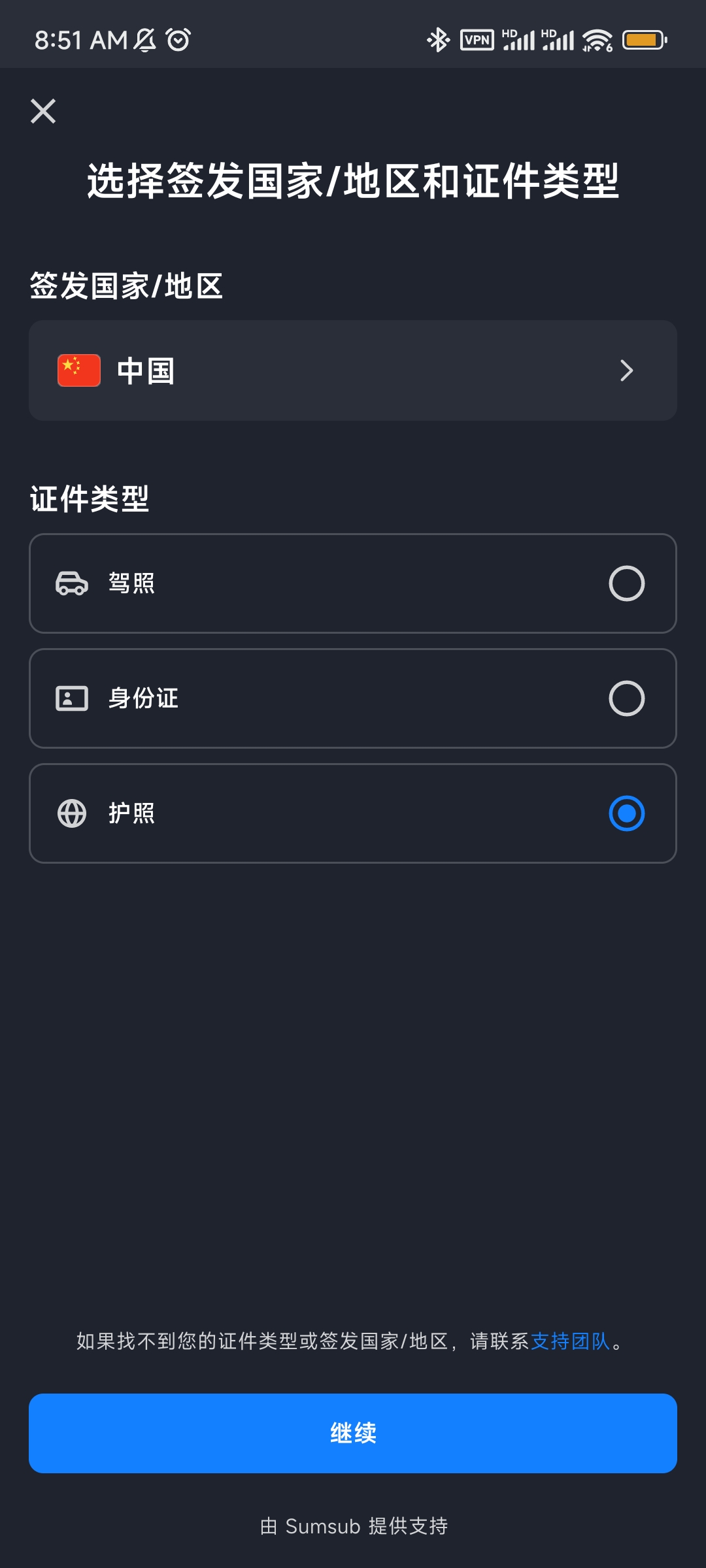Tap the 由 Sumsub 提供支持 footer text
The image size is (706, 1568).
tap(354, 1526)
